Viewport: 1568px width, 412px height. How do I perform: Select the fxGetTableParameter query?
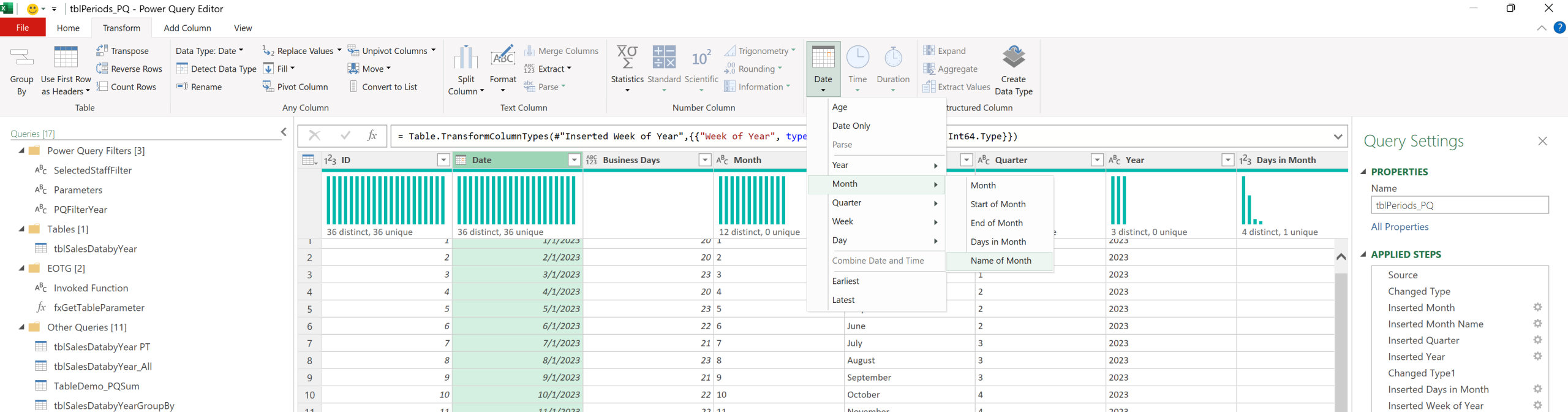[99, 307]
